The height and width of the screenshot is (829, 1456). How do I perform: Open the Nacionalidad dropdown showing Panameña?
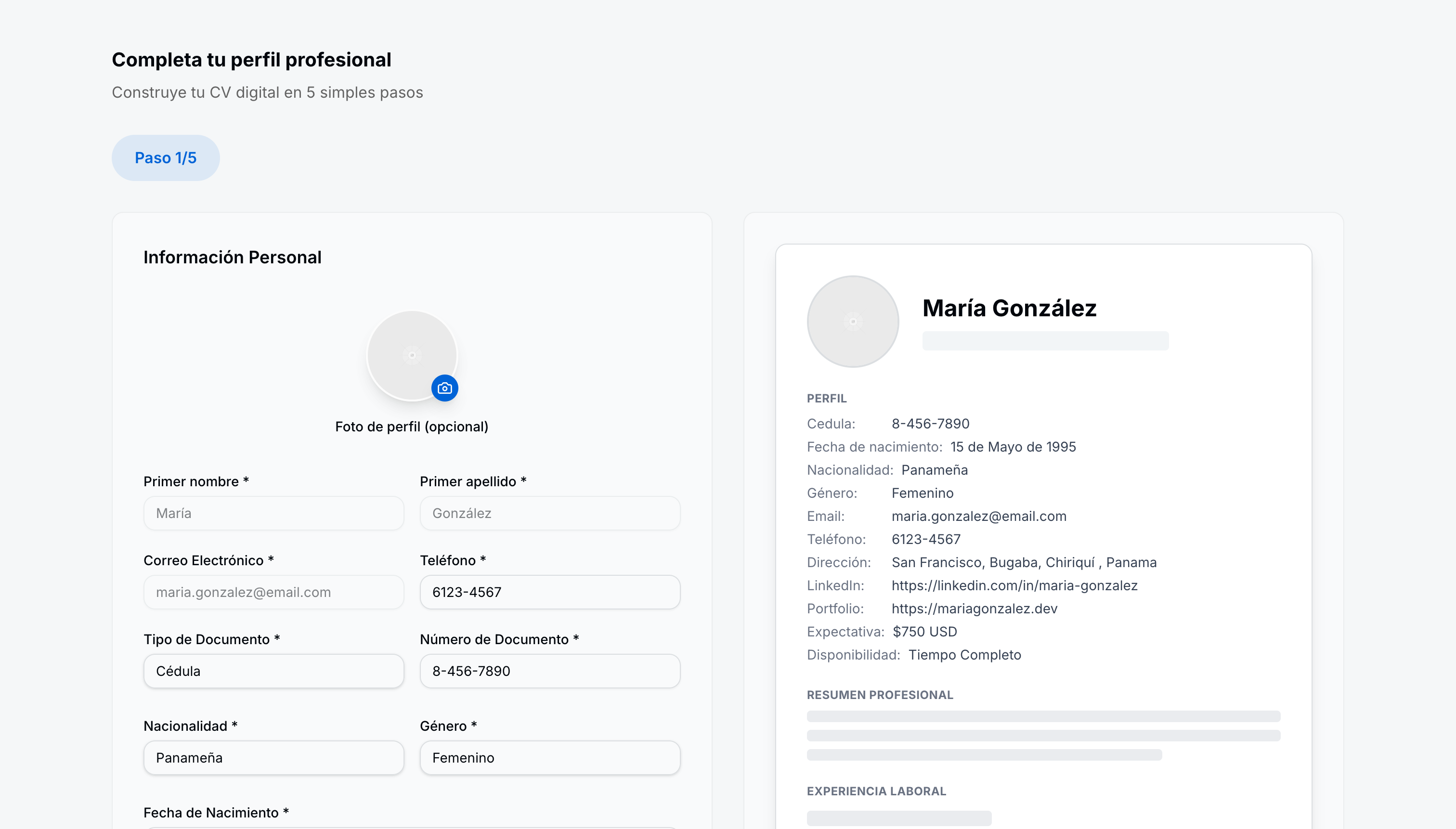(x=273, y=758)
